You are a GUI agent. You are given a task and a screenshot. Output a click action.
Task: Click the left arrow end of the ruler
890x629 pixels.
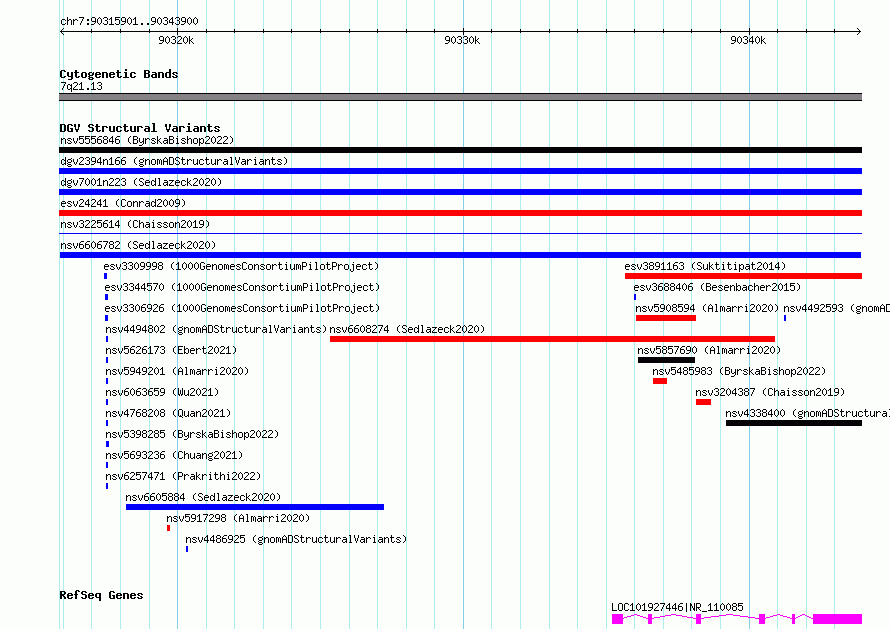pyautogui.click(x=62, y=32)
